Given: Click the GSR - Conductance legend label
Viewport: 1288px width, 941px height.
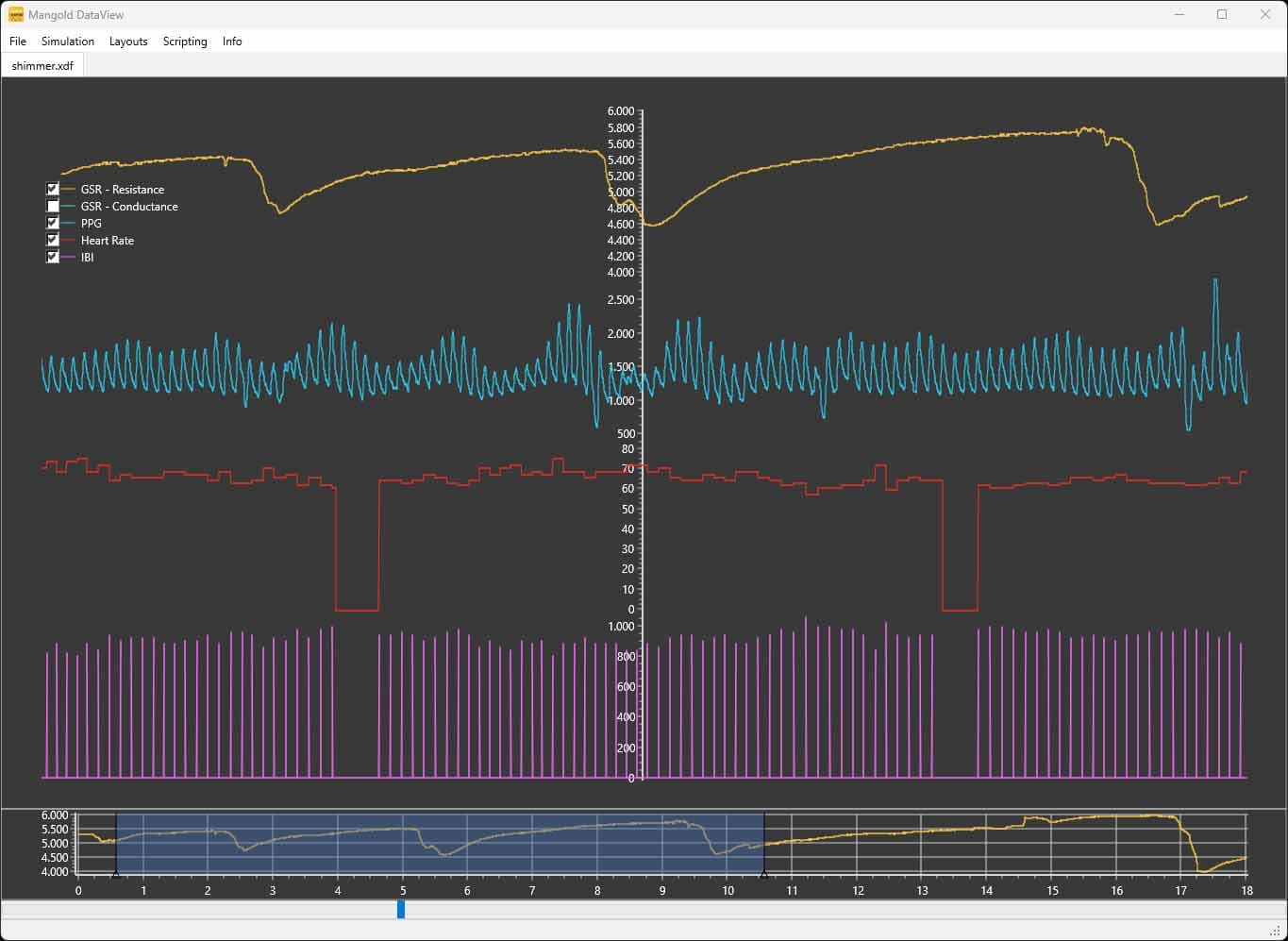Looking at the screenshot, I should tap(129, 207).
